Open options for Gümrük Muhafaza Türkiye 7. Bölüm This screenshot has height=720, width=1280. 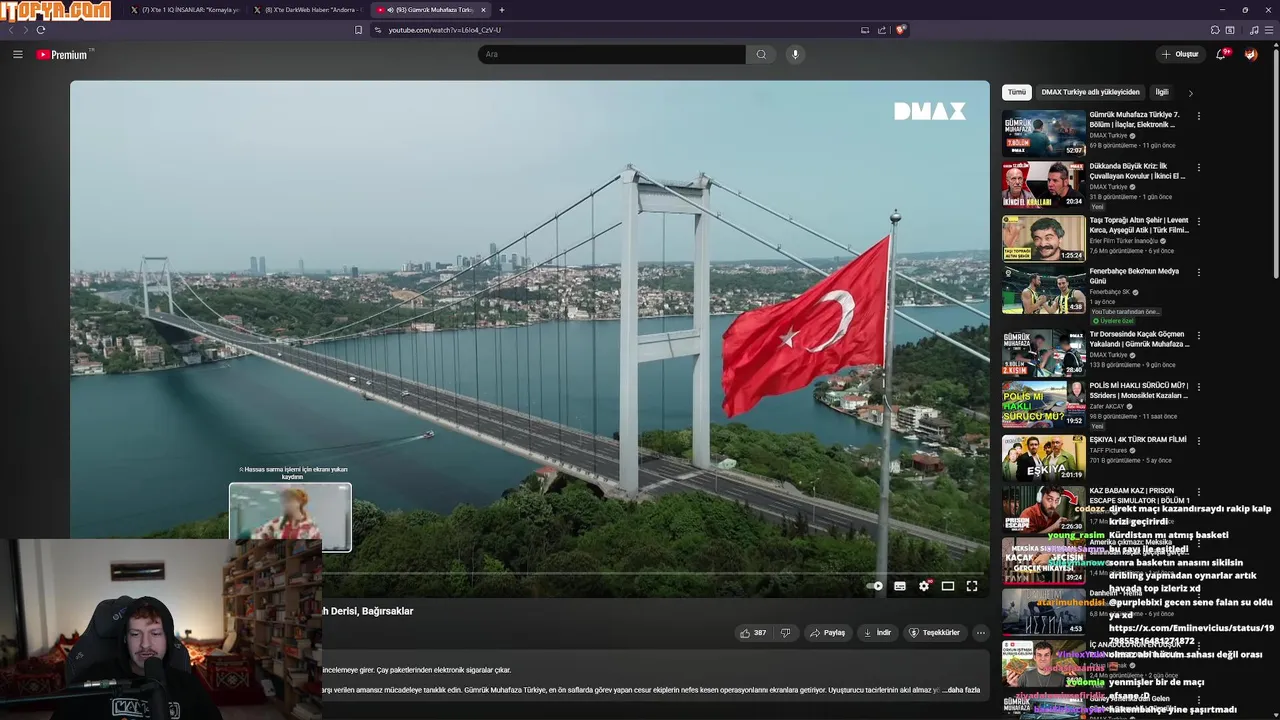tap(1199, 116)
